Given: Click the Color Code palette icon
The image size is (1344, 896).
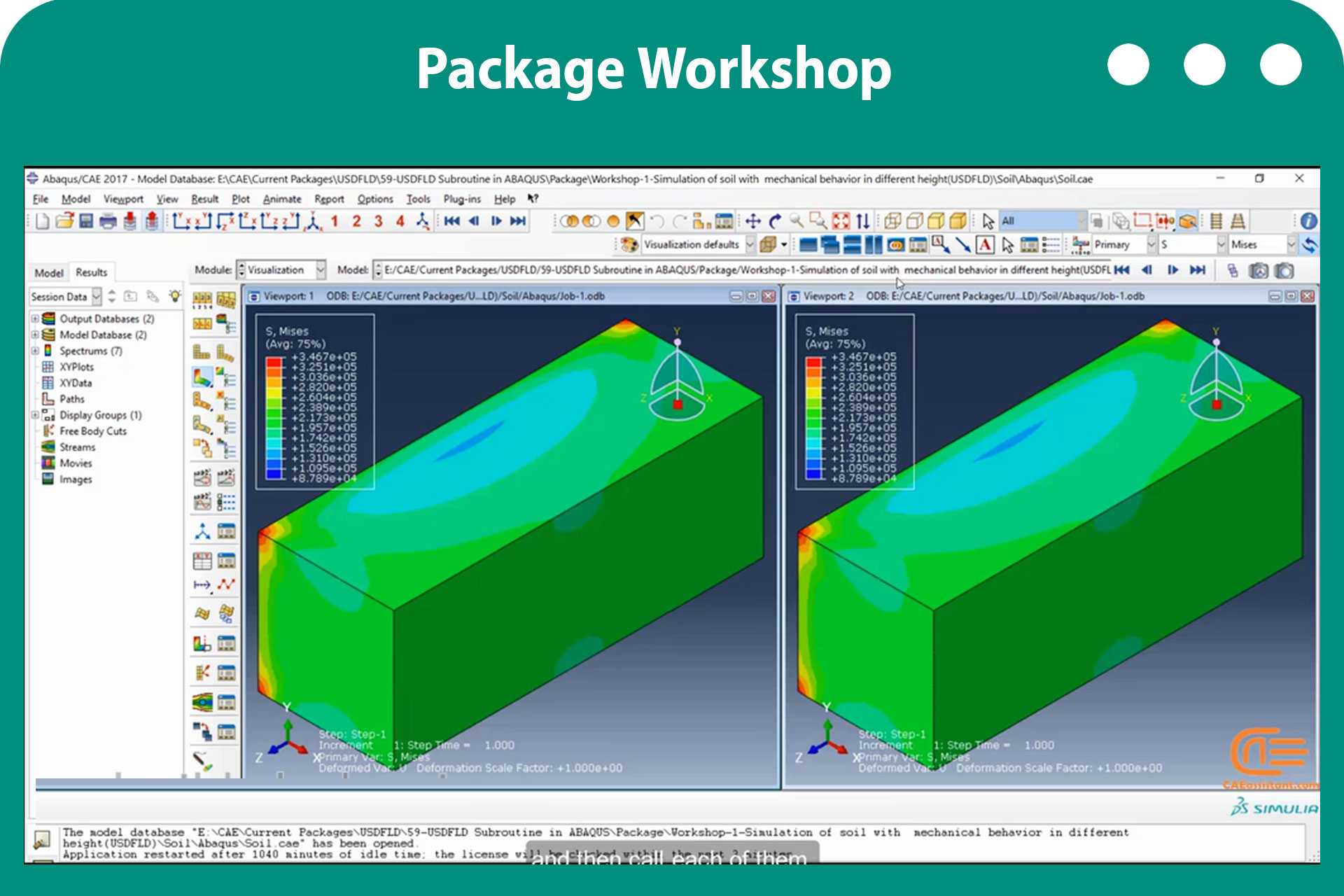Looking at the screenshot, I should tap(629, 244).
